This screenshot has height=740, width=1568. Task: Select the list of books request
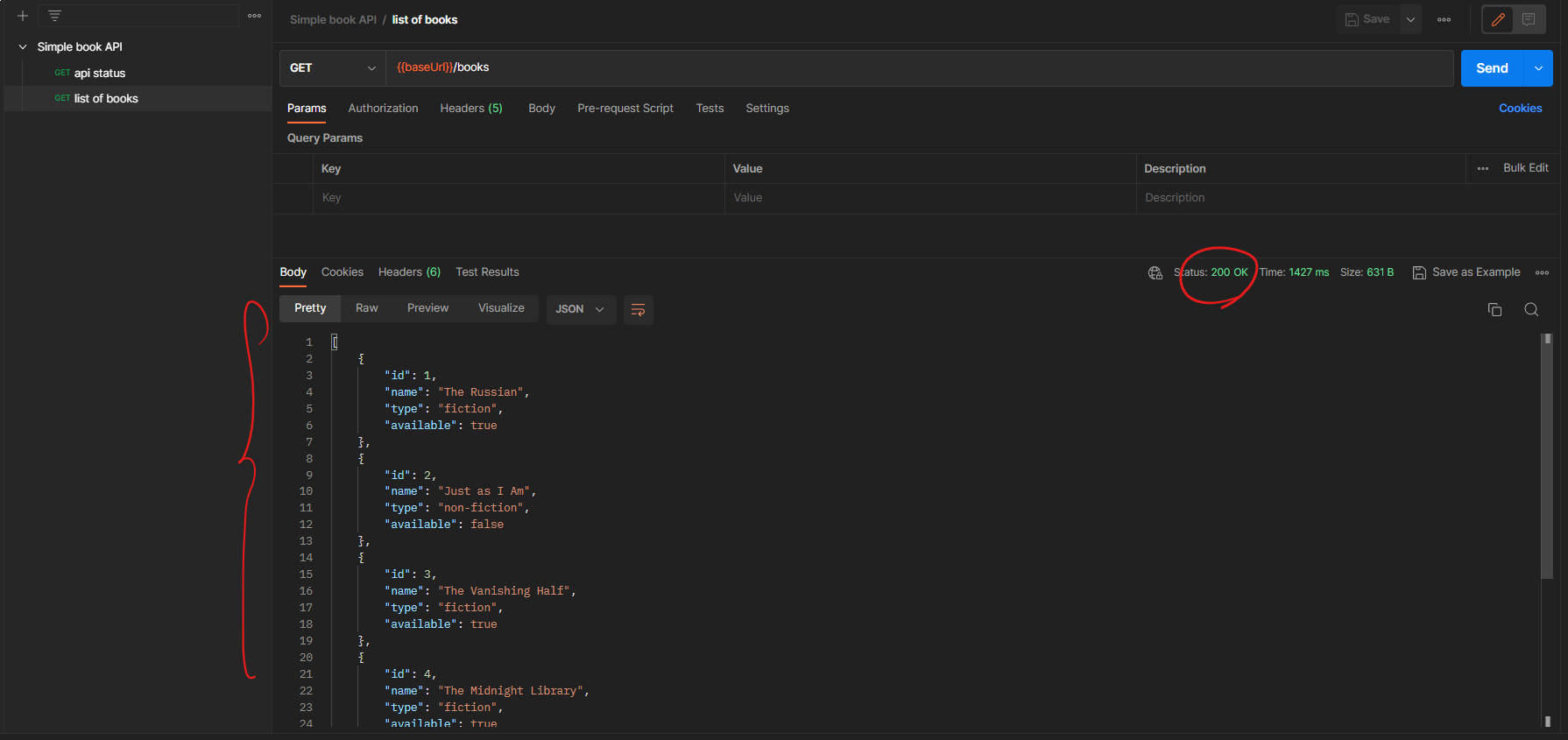click(106, 99)
